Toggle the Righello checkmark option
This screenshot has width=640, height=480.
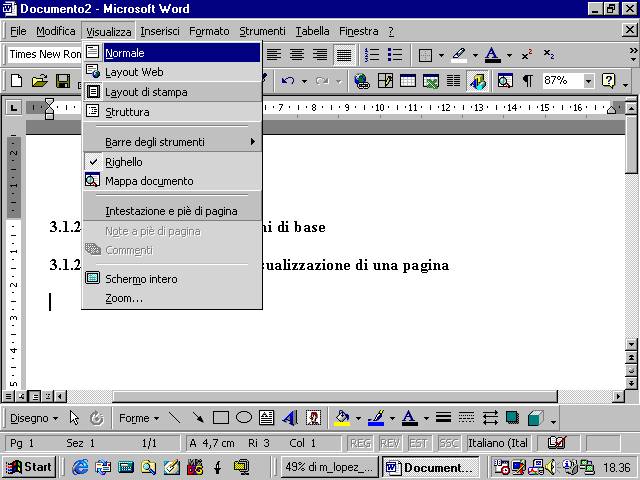coord(171,162)
